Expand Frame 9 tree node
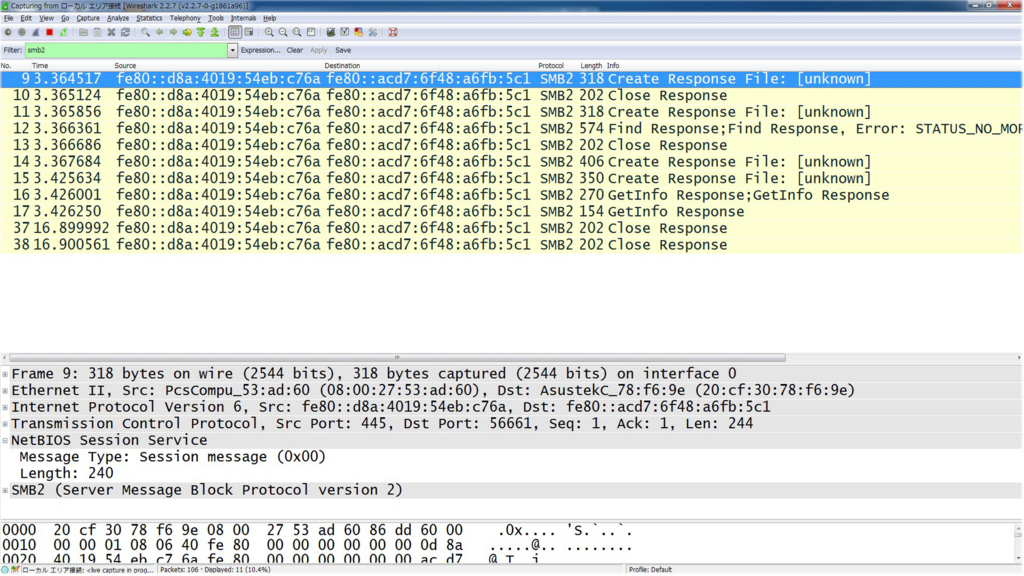Viewport: 1024px width, 576px height. tap(5, 374)
